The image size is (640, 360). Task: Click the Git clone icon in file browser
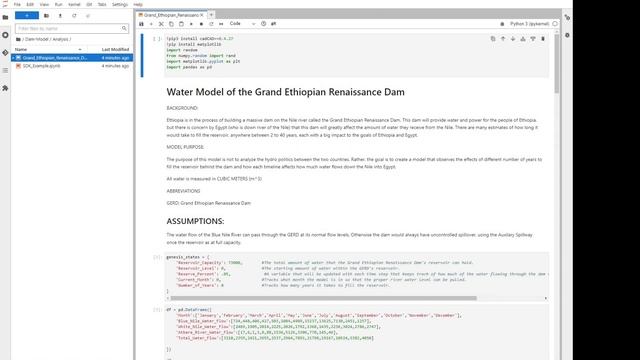pos(88,16)
